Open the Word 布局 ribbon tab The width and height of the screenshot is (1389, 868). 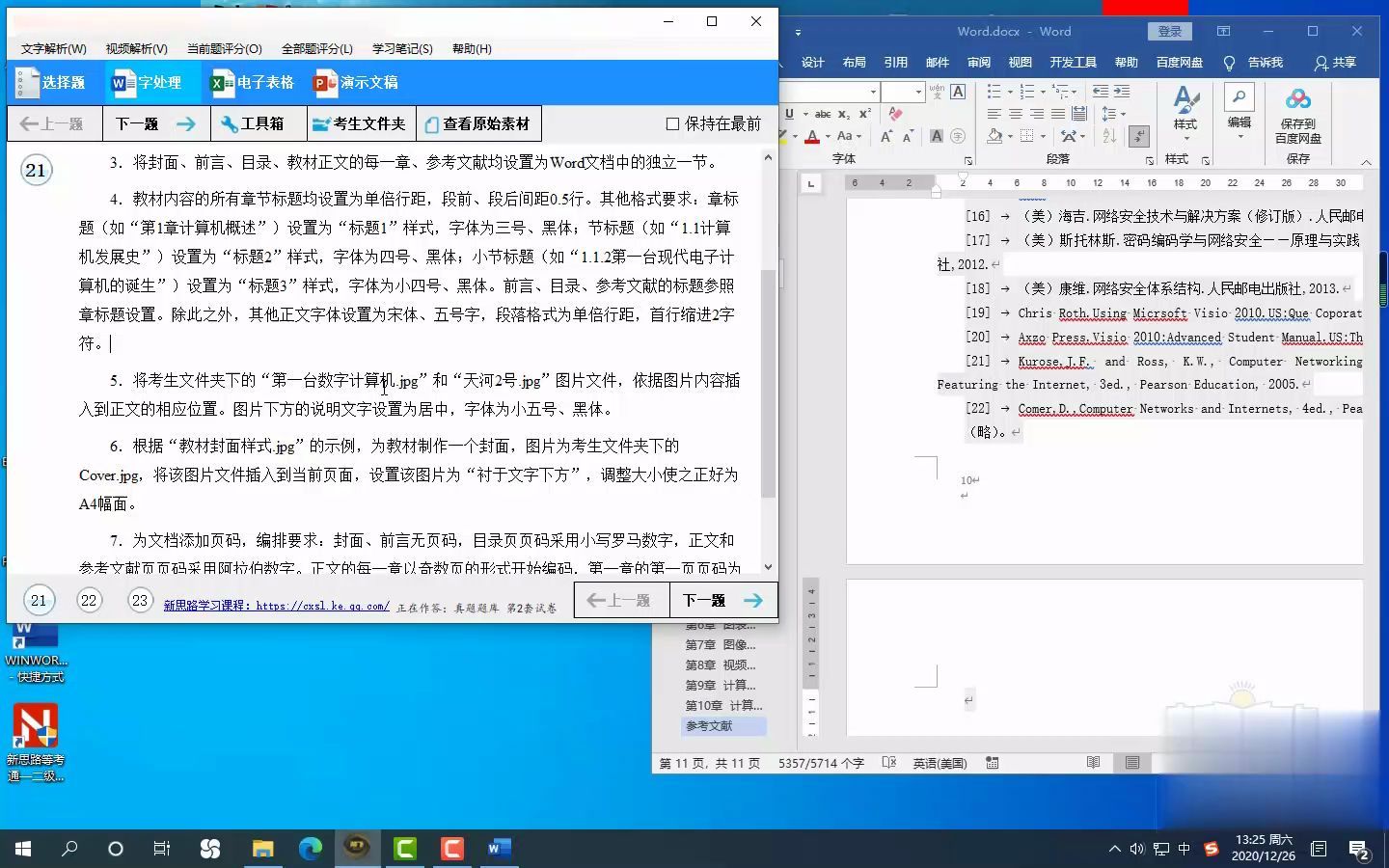855,62
